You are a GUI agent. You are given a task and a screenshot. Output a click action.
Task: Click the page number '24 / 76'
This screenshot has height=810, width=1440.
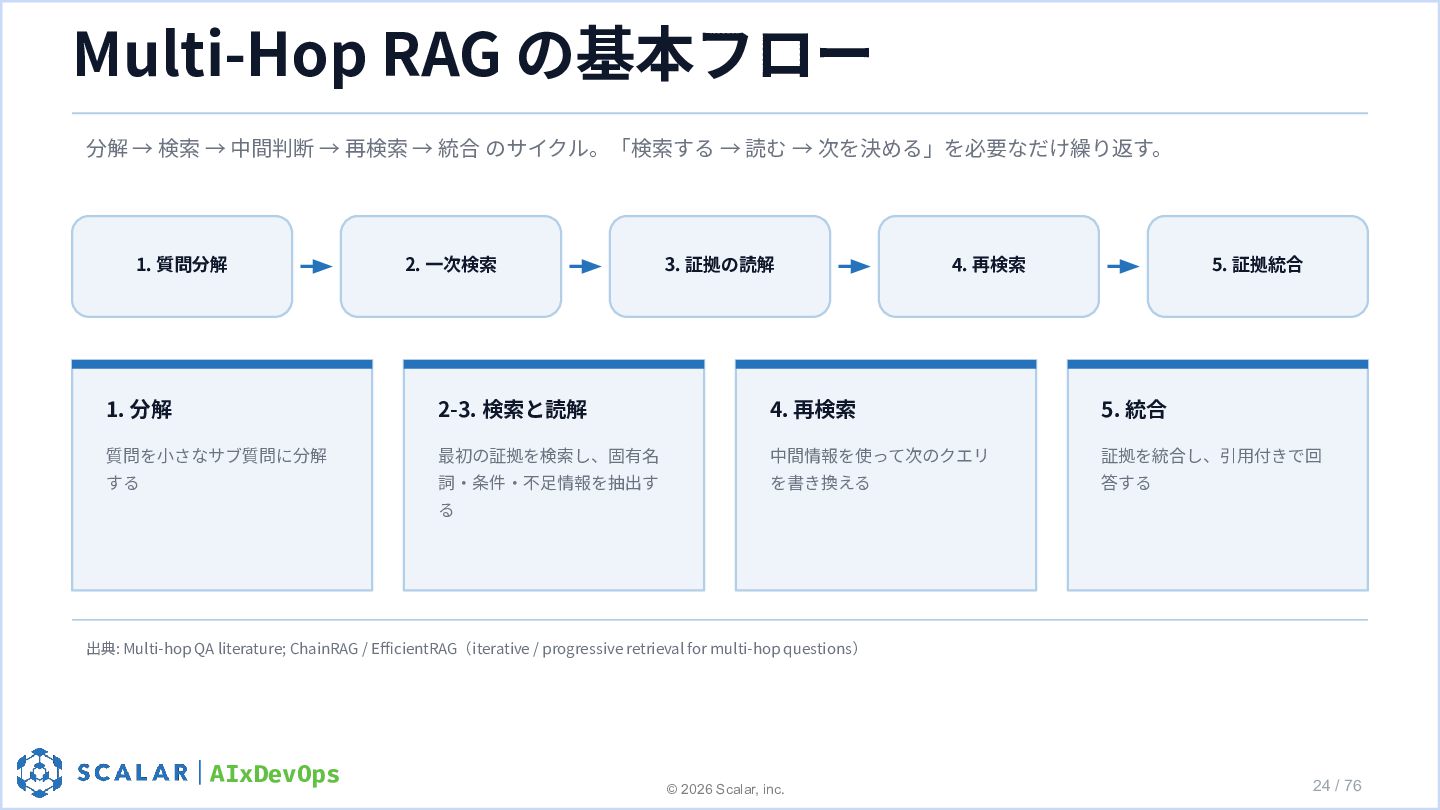(1337, 785)
